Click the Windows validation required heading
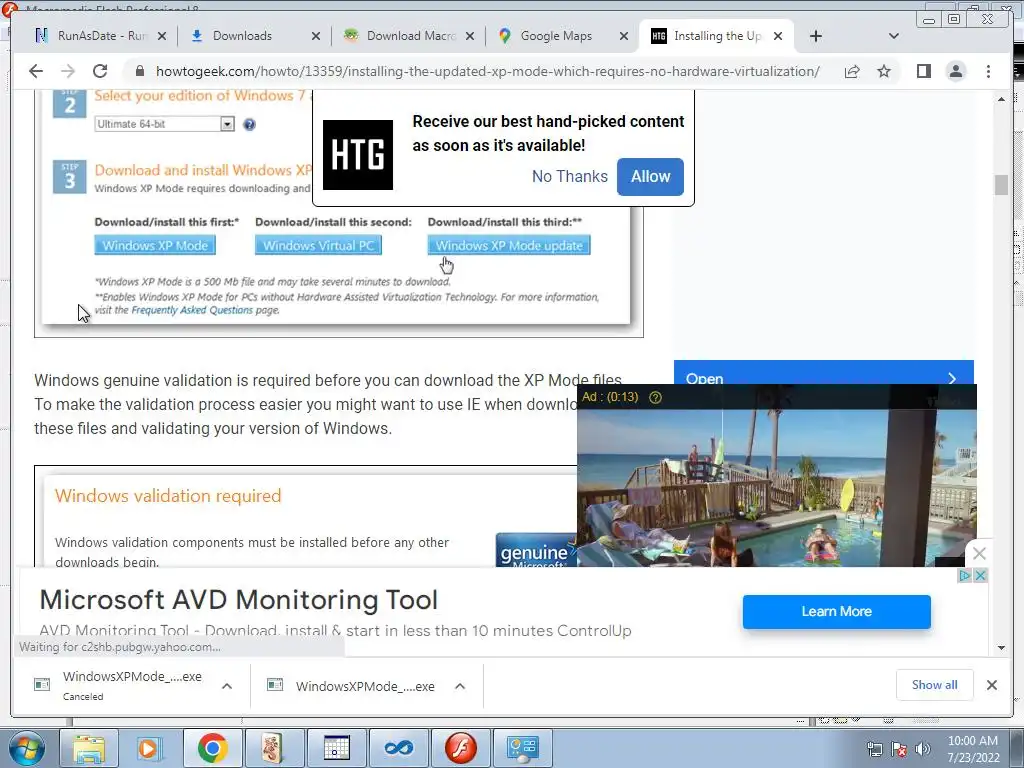The image size is (1024, 768). coord(168,496)
